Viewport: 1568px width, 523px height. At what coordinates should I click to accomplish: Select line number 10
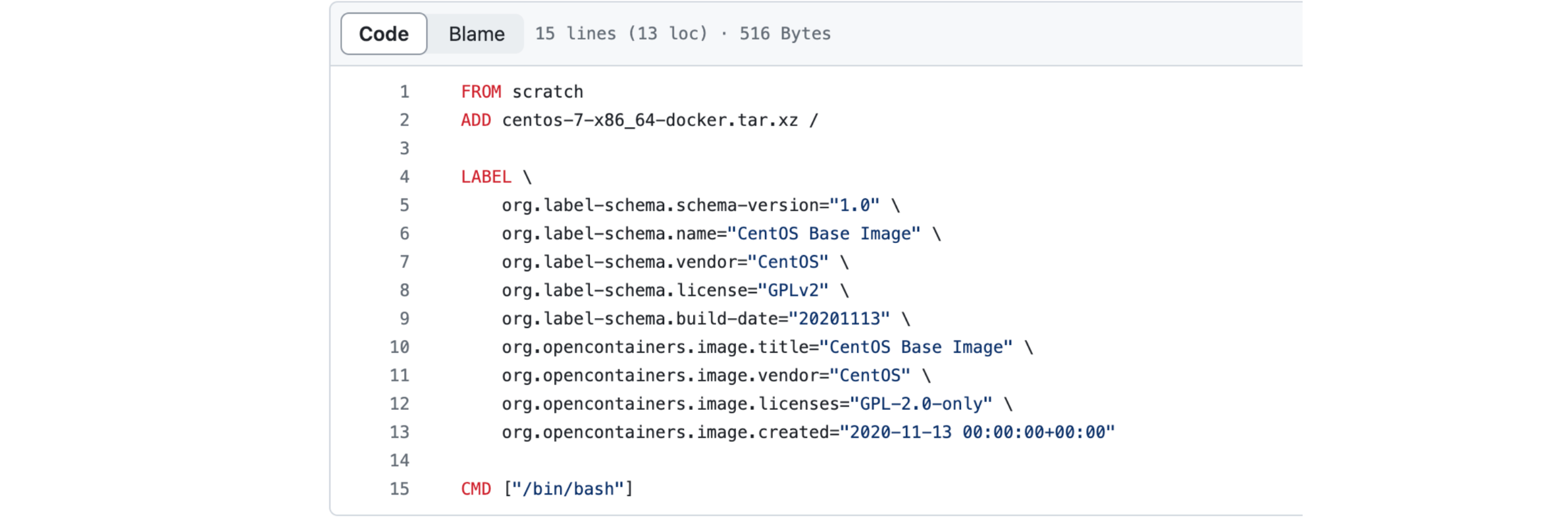399,346
